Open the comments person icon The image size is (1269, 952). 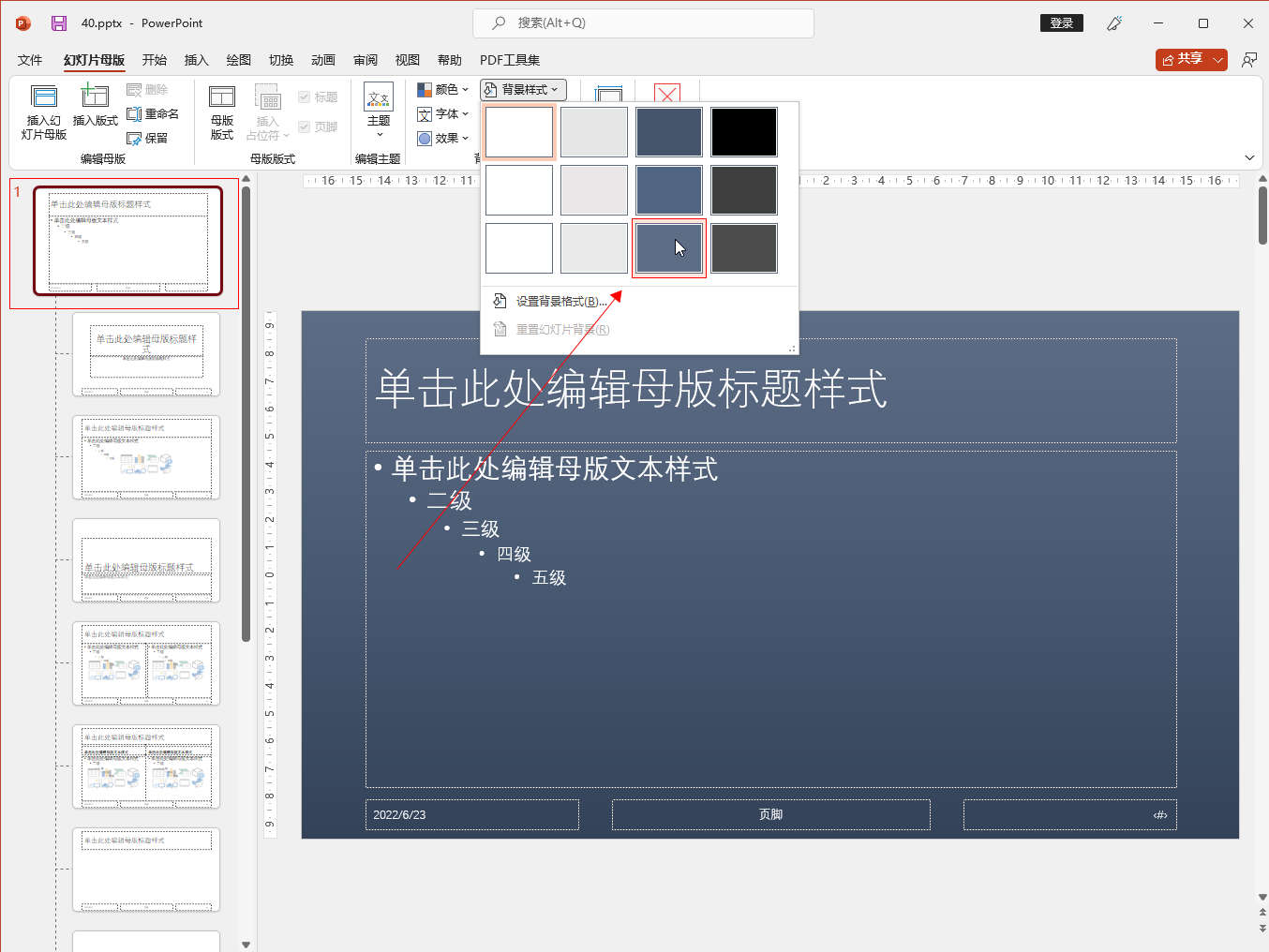coord(1248,60)
